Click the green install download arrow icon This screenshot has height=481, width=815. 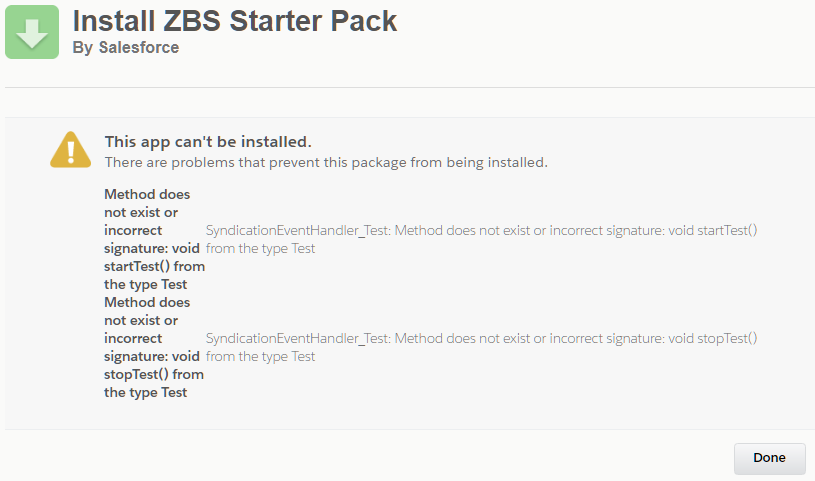coord(32,32)
